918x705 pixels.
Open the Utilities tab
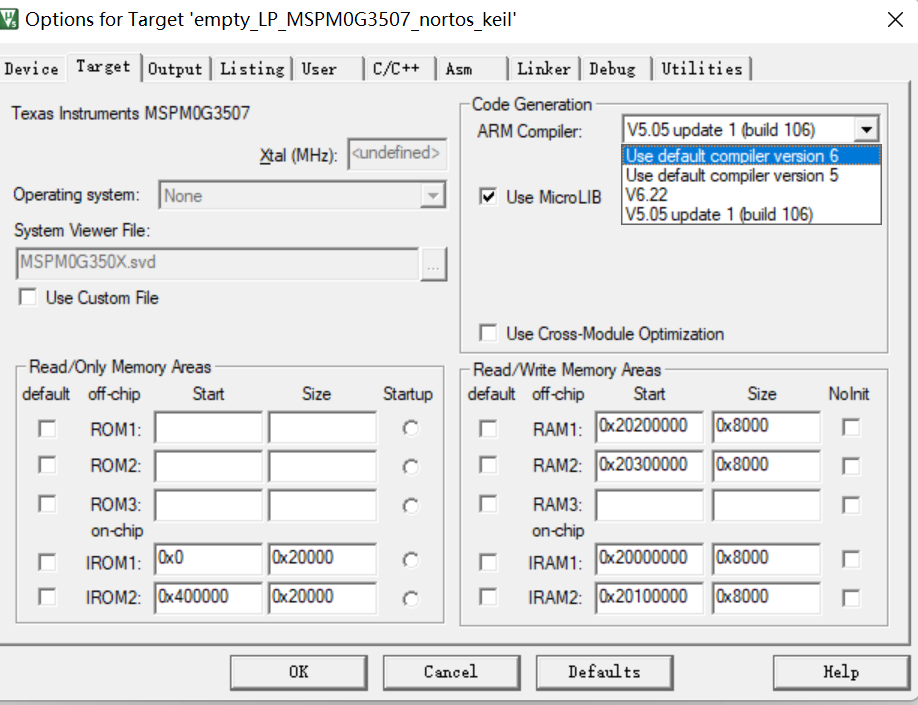702,69
